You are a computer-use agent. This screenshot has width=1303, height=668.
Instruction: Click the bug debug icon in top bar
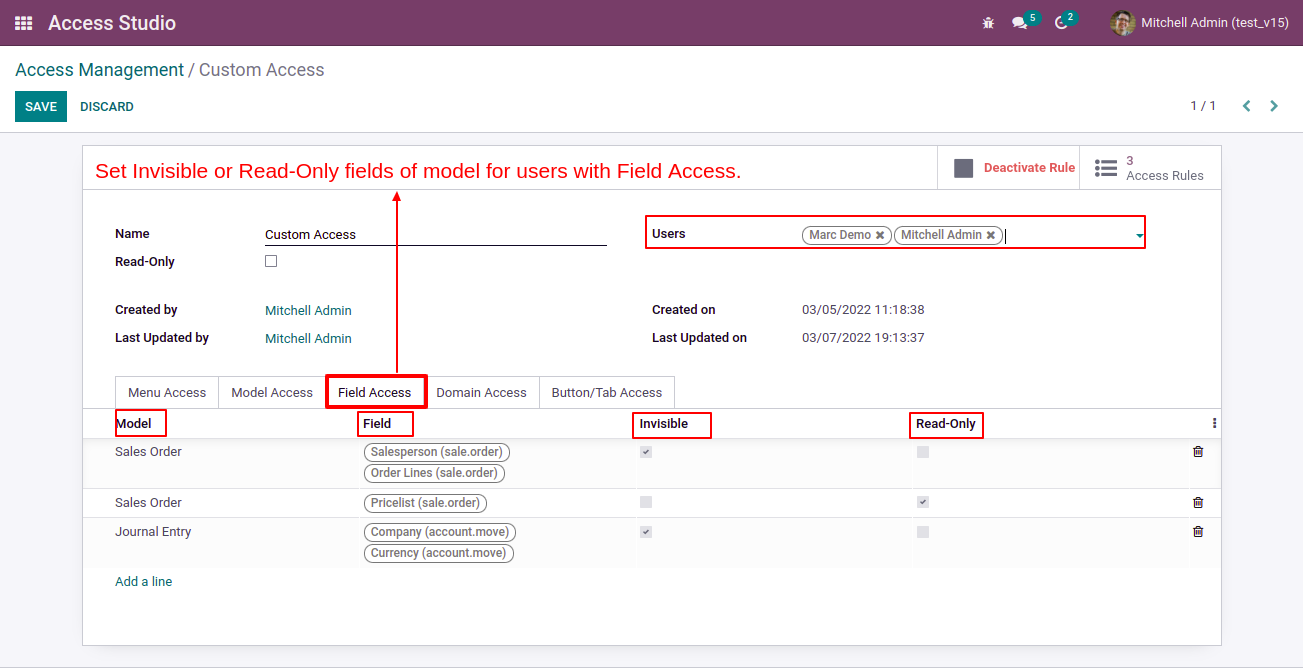click(988, 23)
